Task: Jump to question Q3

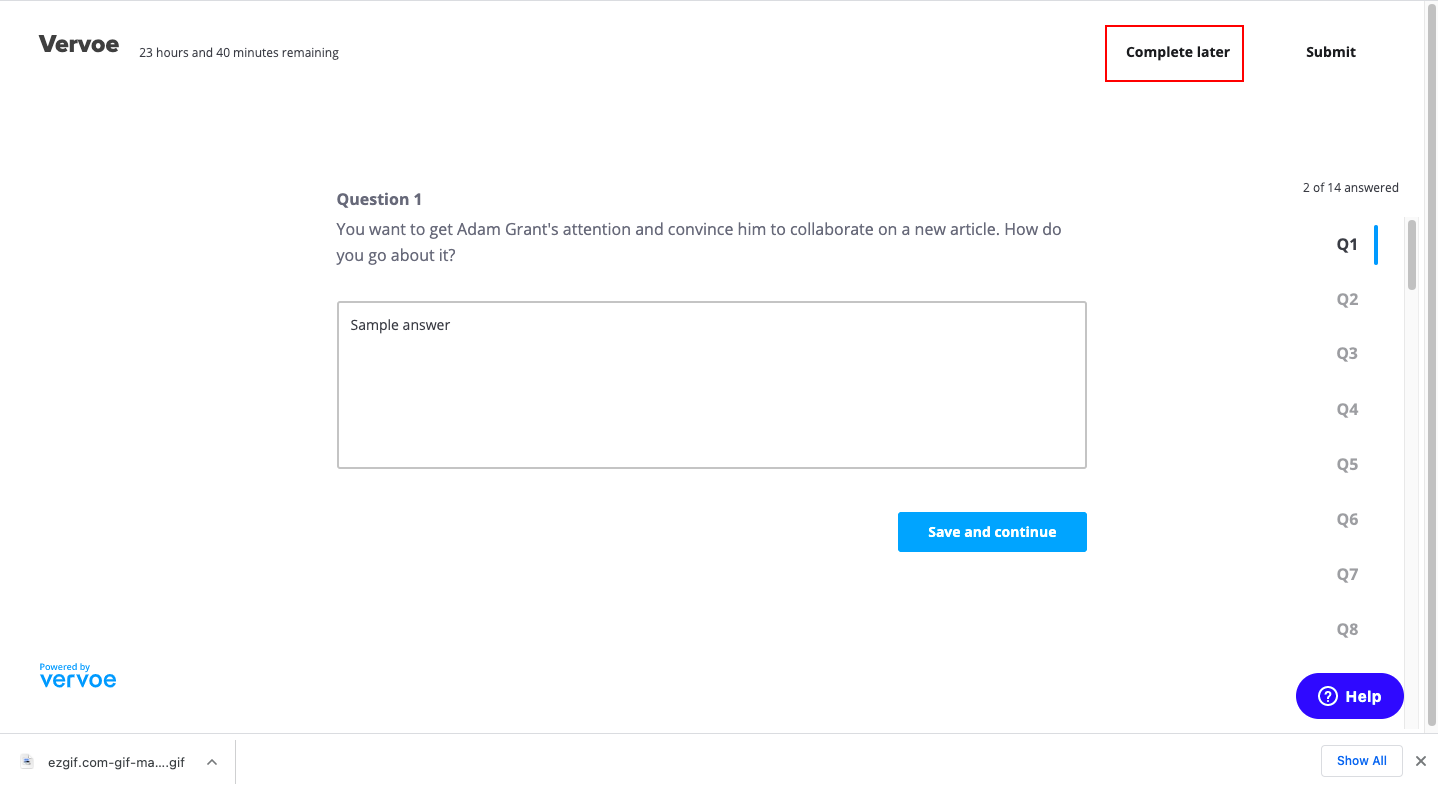Action: point(1347,353)
